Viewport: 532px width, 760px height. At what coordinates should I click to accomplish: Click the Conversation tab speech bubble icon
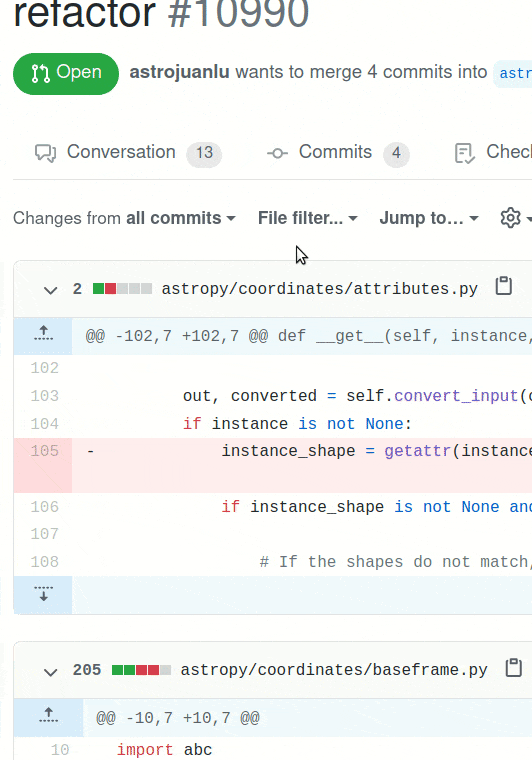tap(46, 153)
